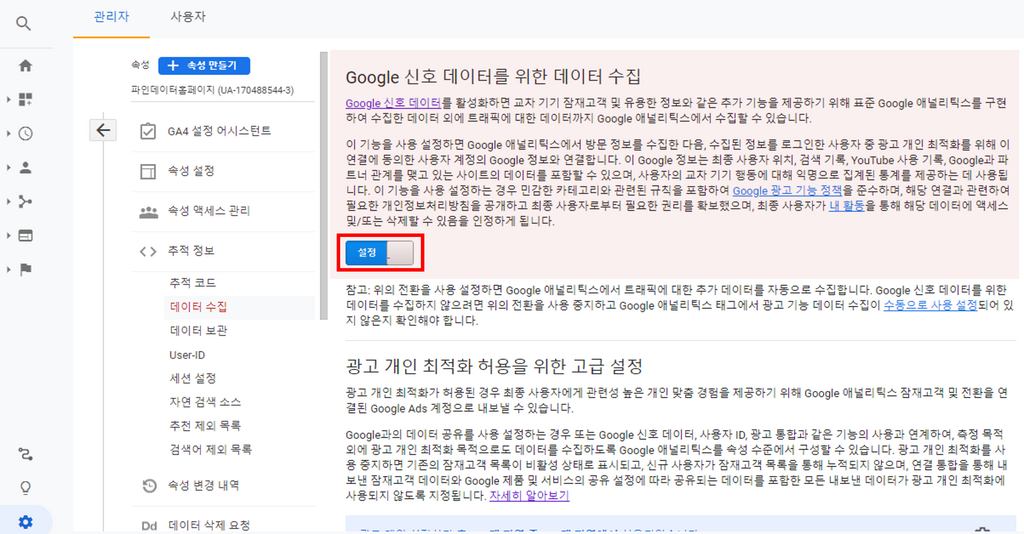Expand Realtime section arrow
This screenshot has width=1024, height=534.
coord(8,134)
